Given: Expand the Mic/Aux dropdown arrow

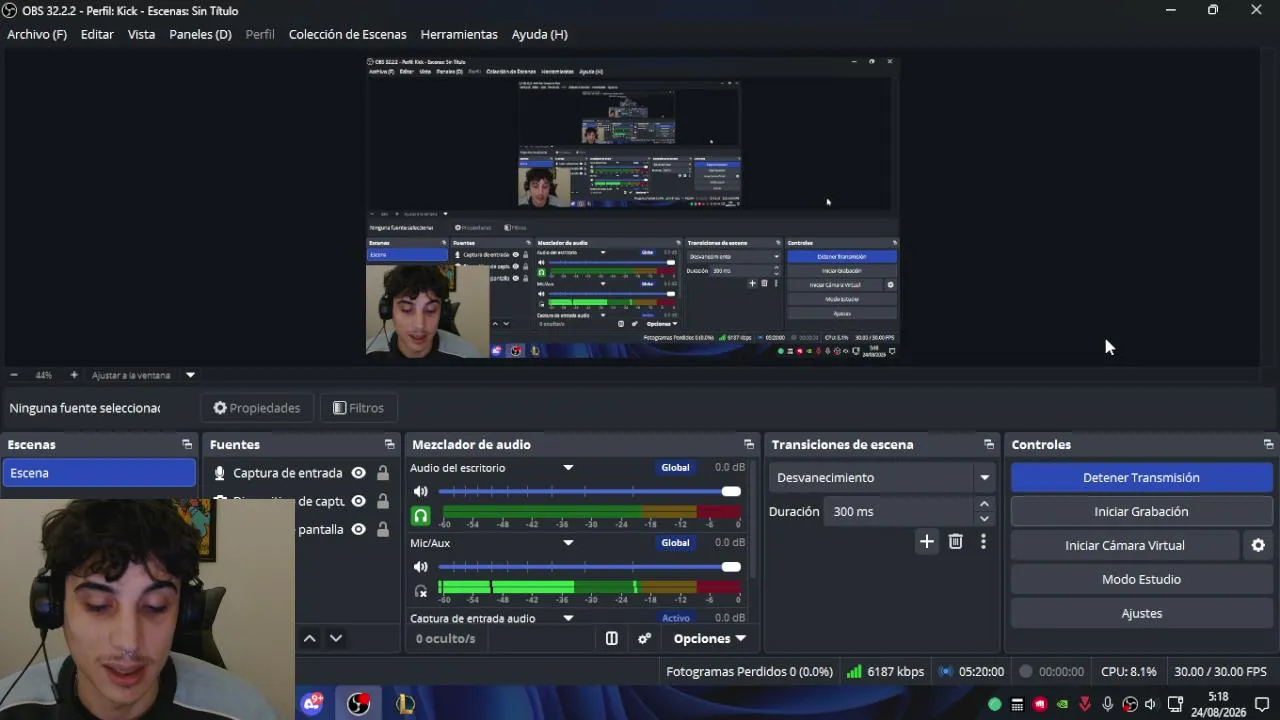Looking at the screenshot, I should tap(568, 543).
